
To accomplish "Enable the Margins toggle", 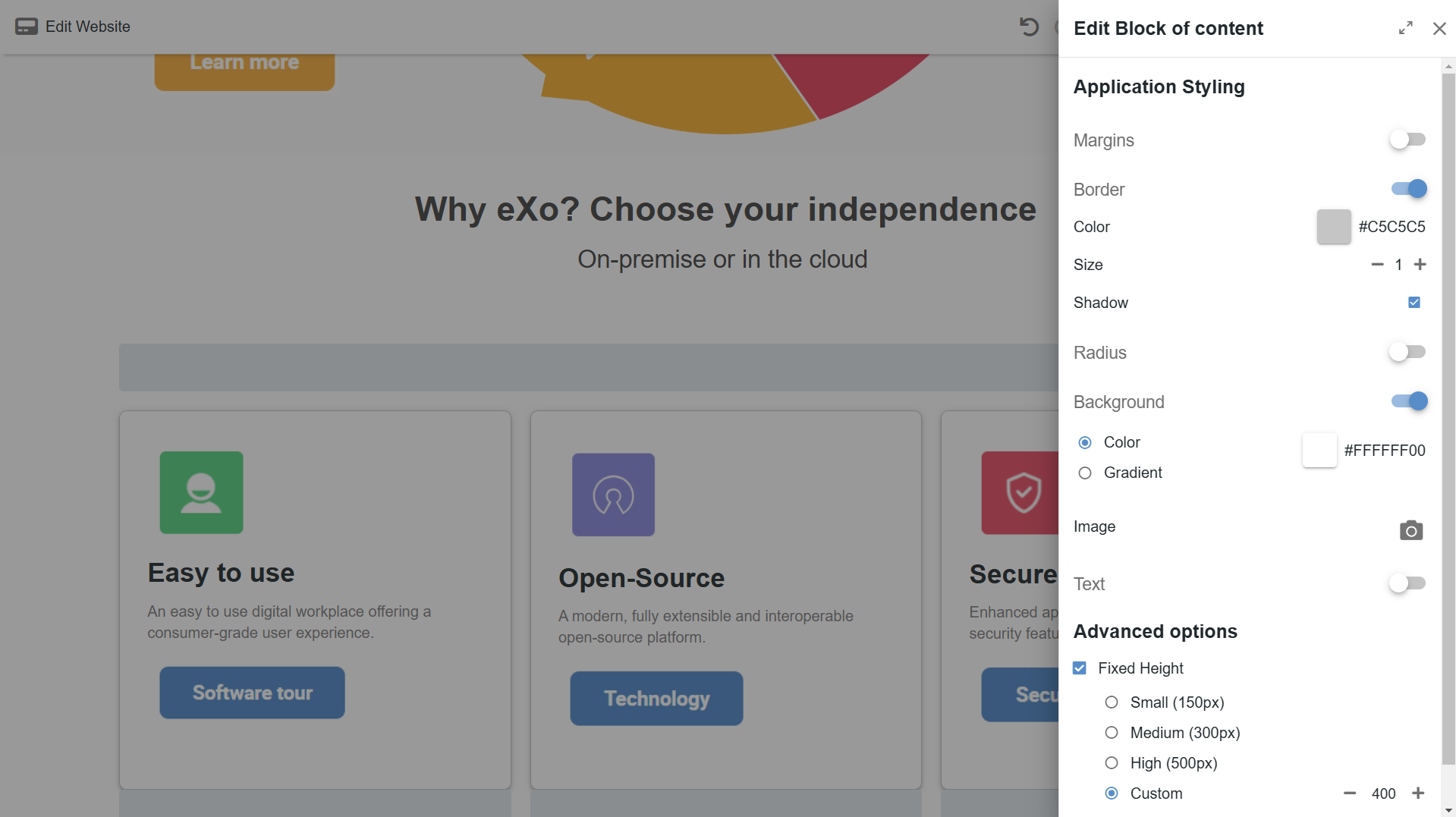I will (1407, 140).
